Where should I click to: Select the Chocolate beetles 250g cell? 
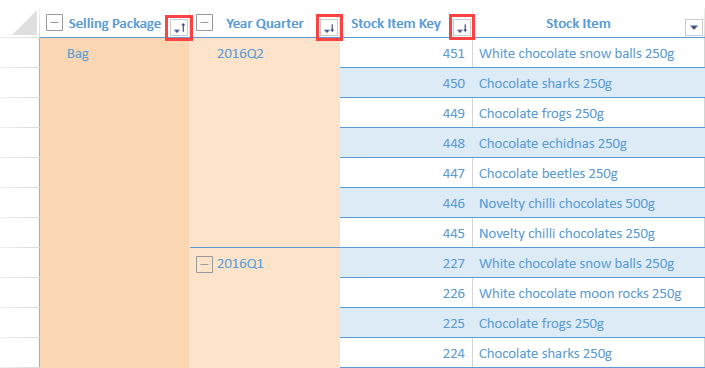(589, 173)
